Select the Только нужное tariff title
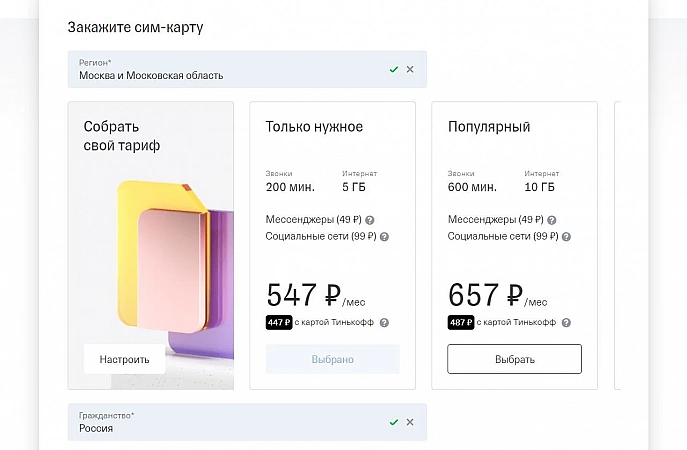The image size is (687, 450). click(x=314, y=127)
